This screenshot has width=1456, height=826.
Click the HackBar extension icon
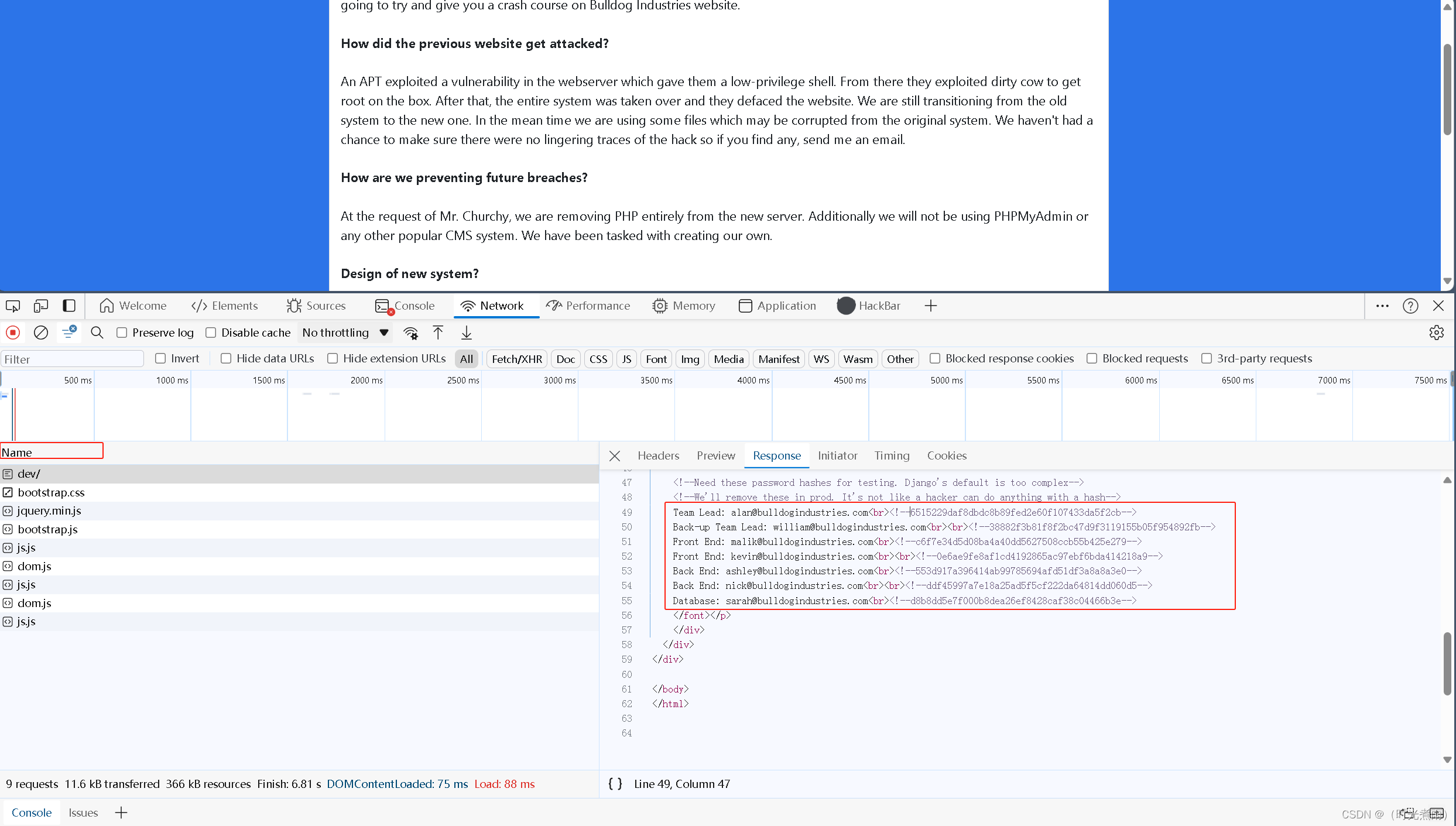845,305
